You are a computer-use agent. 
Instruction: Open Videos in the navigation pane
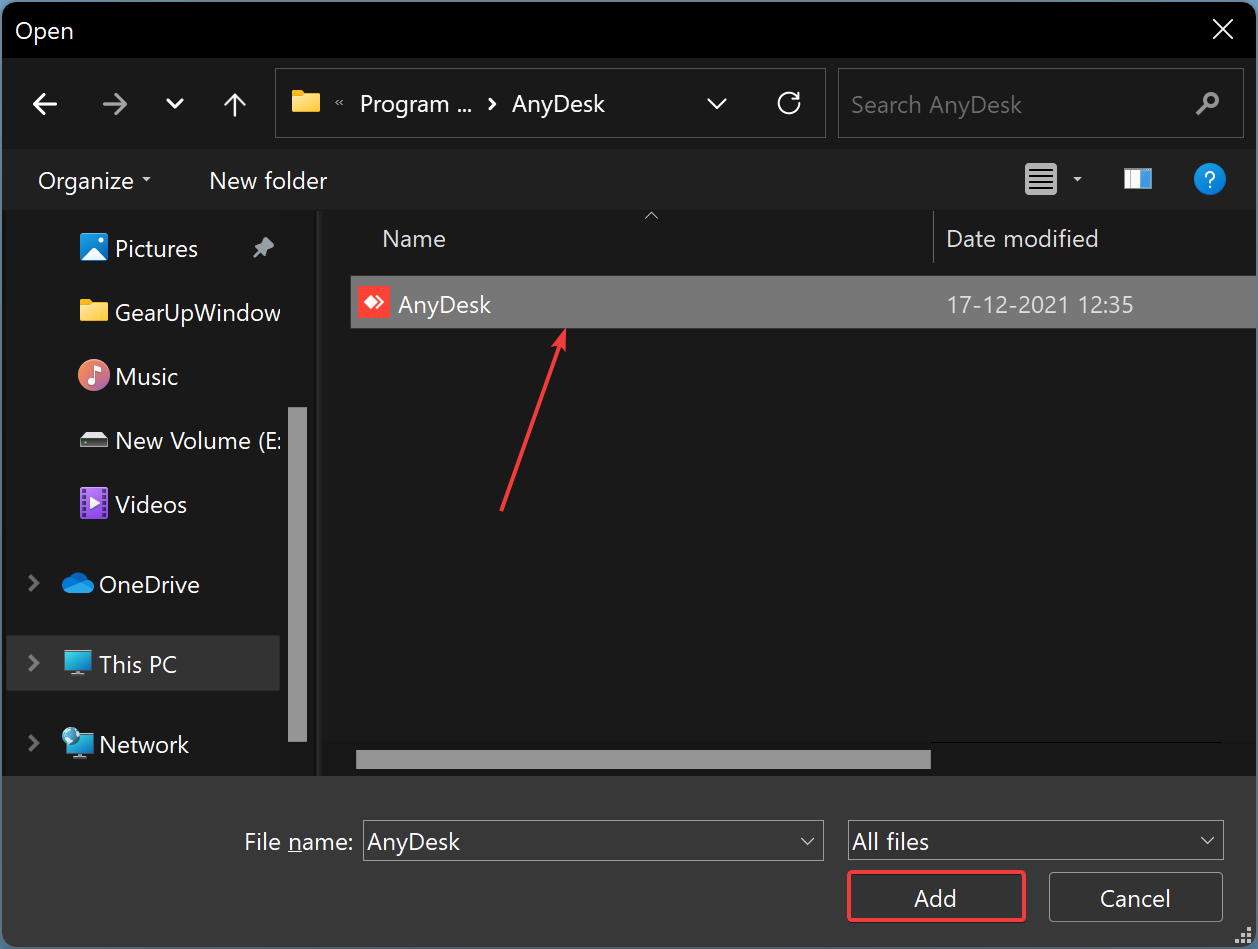pyautogui.click(x=133, y=504)
